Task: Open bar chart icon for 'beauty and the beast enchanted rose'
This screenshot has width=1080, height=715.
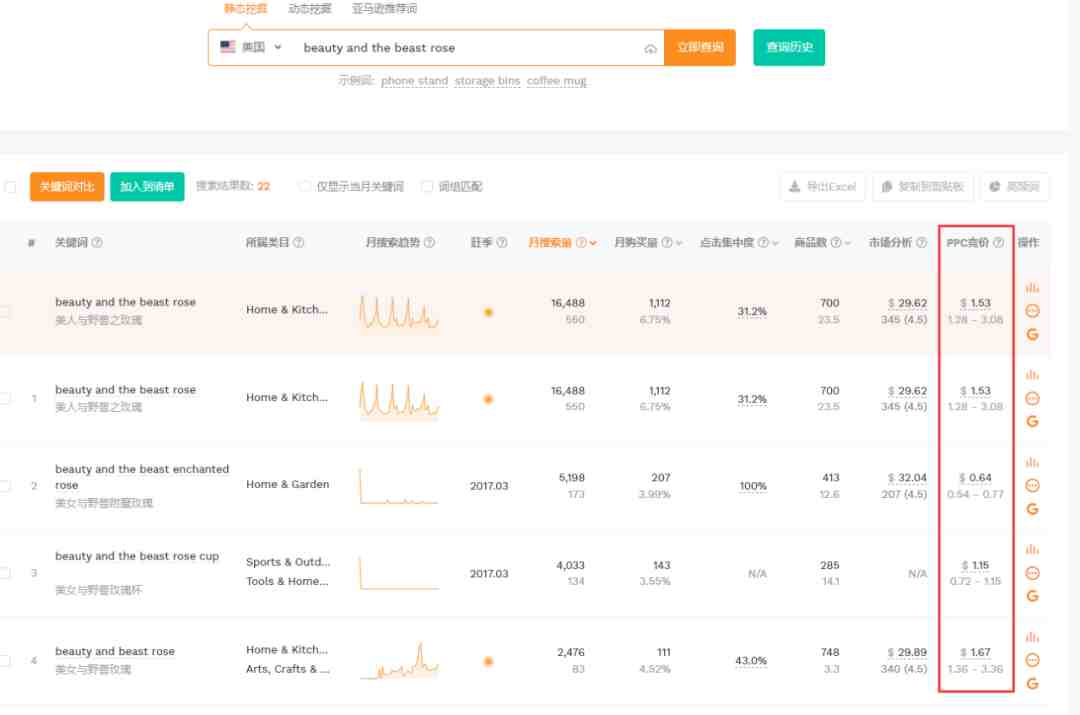Action: pyautogui.click(x=1032, y=462)
